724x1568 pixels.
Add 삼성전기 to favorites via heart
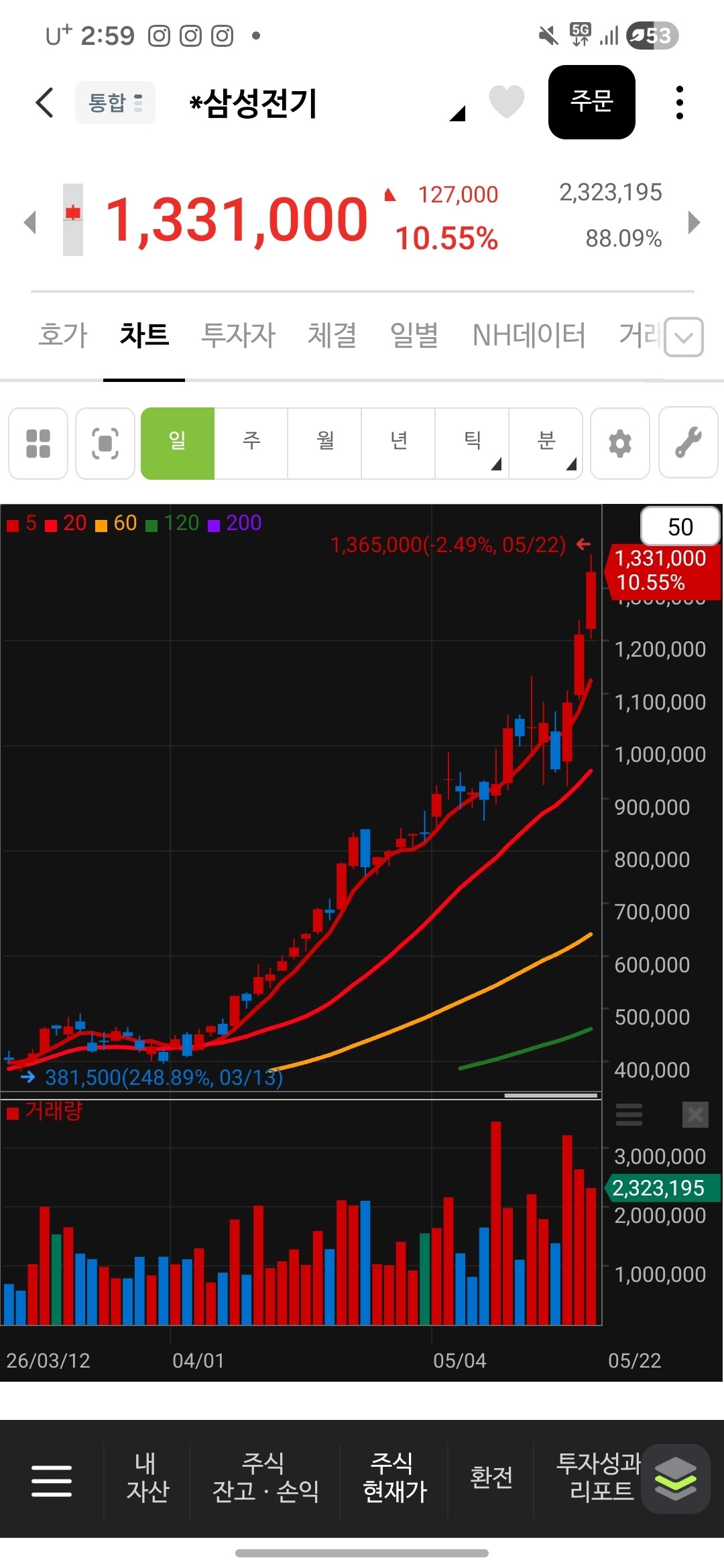(507, 102)
